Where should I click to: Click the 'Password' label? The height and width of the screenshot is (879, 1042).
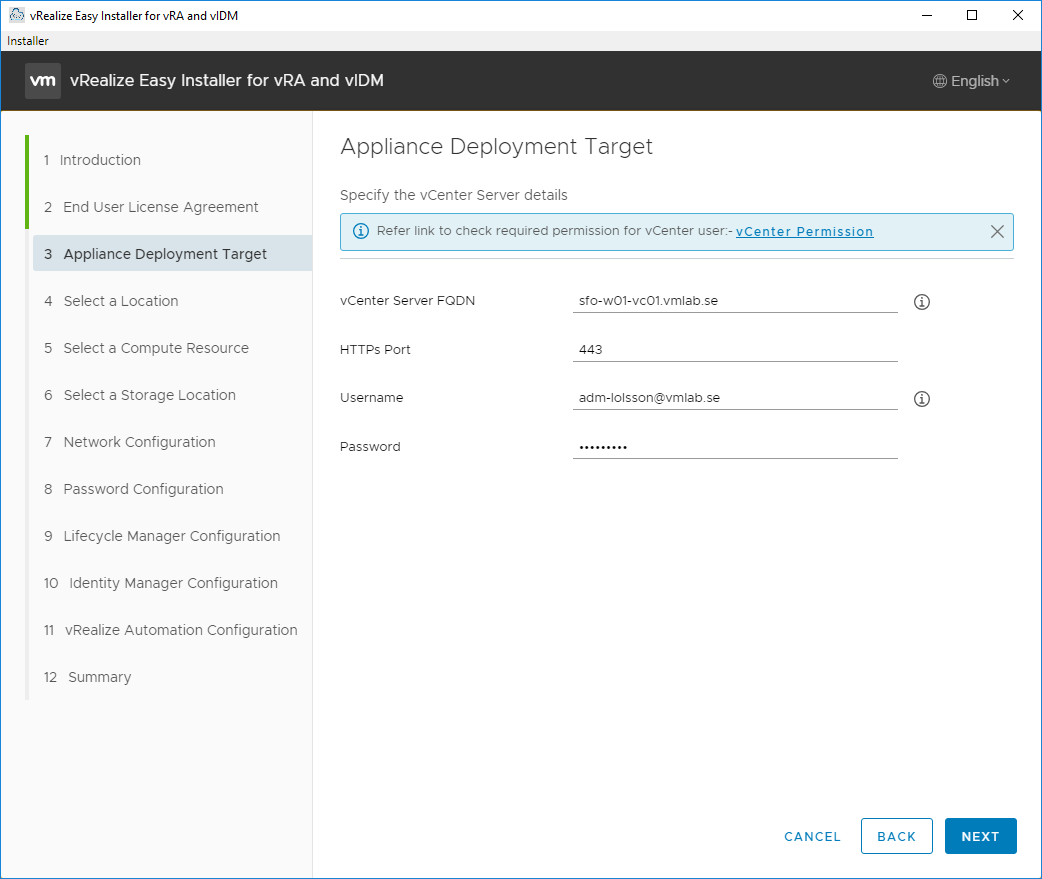click(370, 446)
